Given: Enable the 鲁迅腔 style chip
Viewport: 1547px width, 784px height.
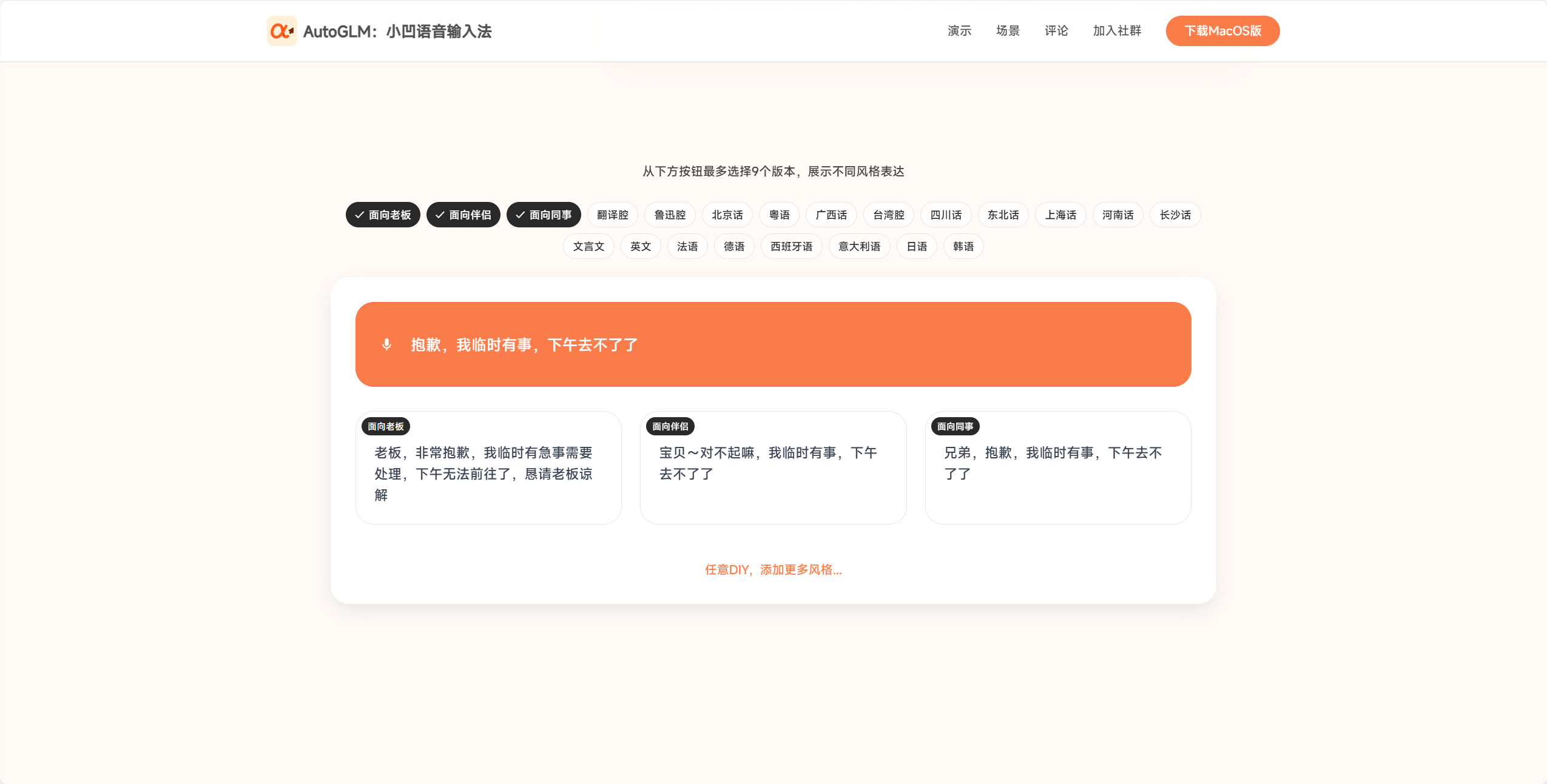Looking at the screenshot, I should [670, 215].
